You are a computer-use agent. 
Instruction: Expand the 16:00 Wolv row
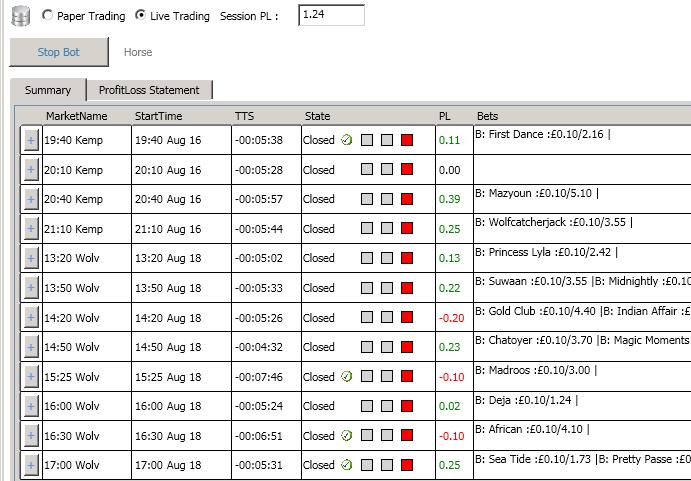(x=31, y=406)
